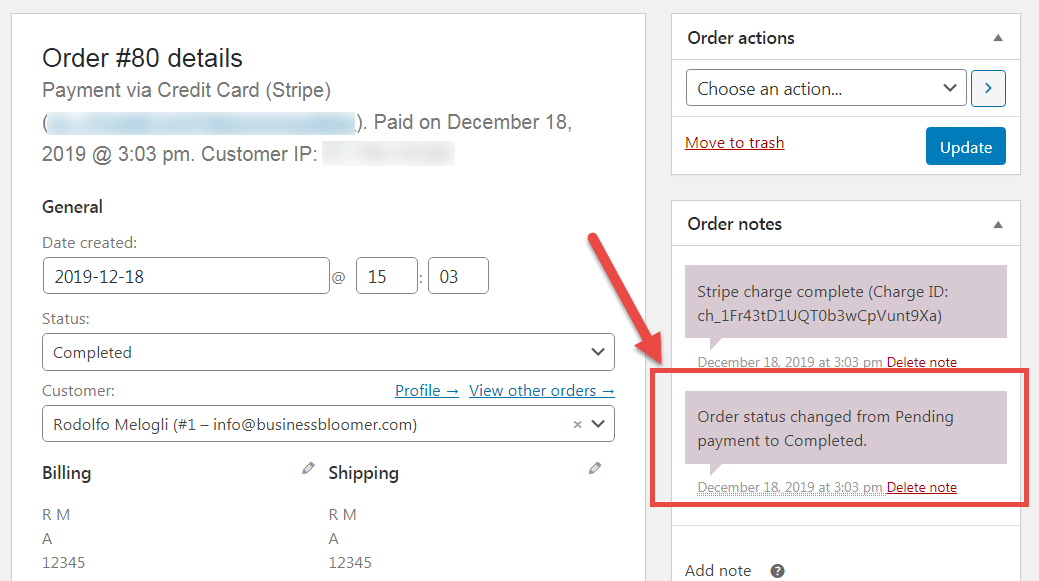Edit shipping address with pencil icon

click(595, 468)
